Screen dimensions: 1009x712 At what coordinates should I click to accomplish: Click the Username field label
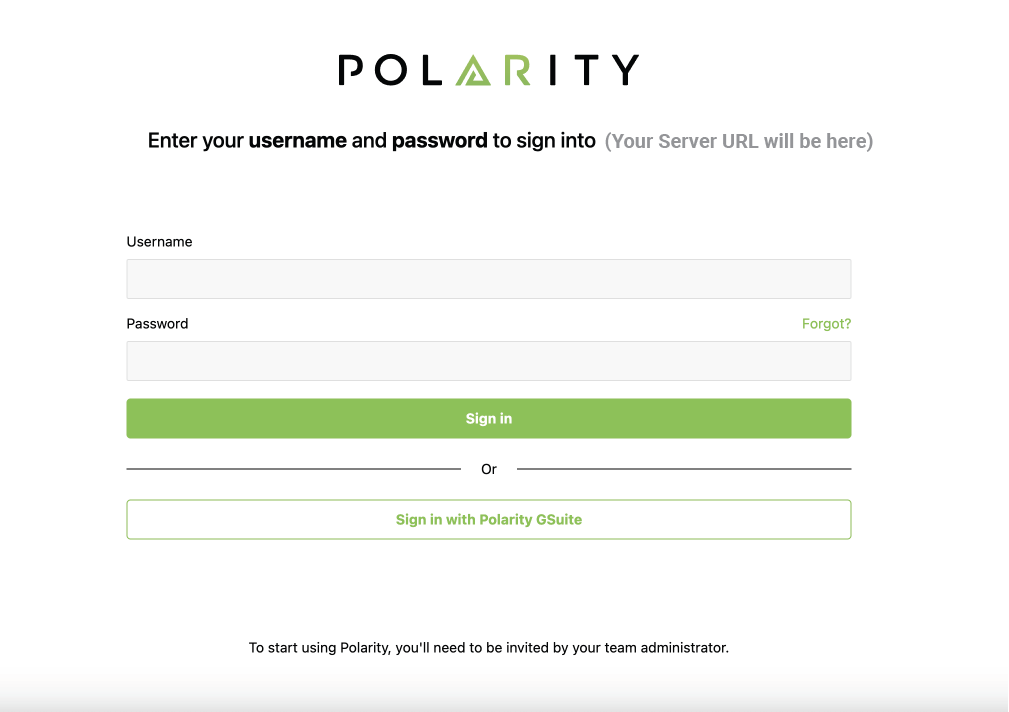159,242
